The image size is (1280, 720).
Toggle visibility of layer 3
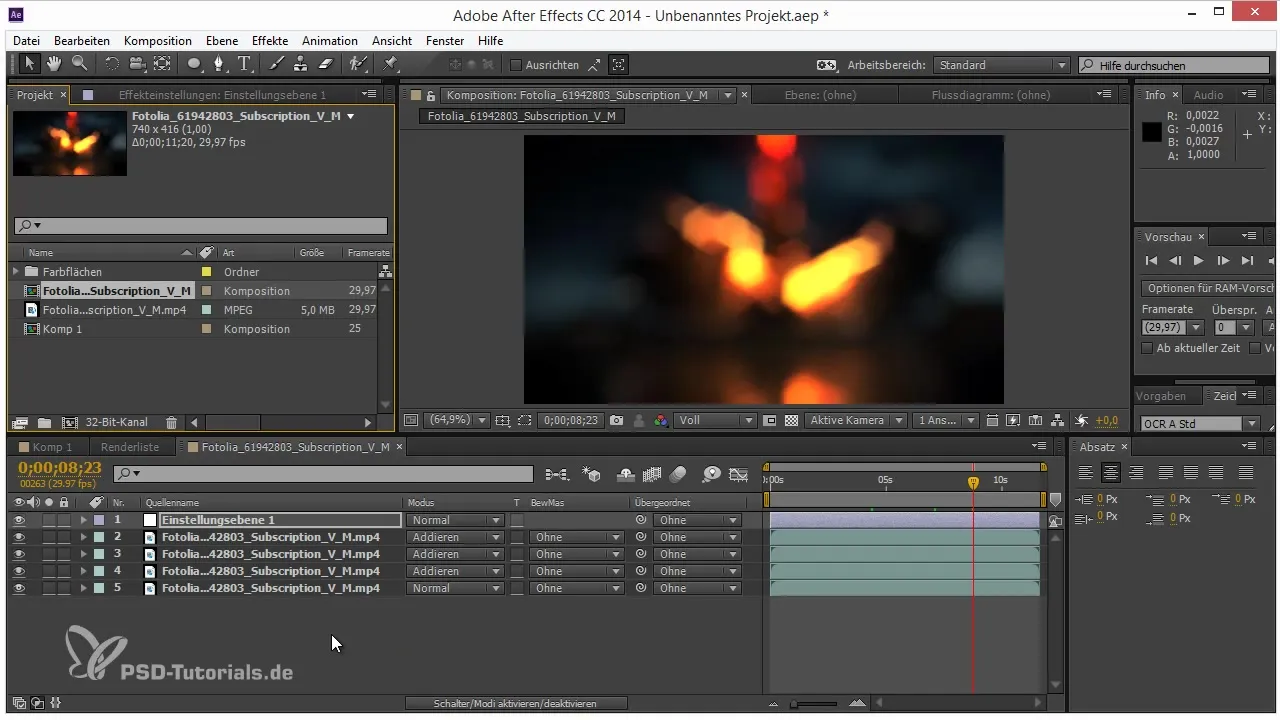pyautogui.click(x=18, y=554)
